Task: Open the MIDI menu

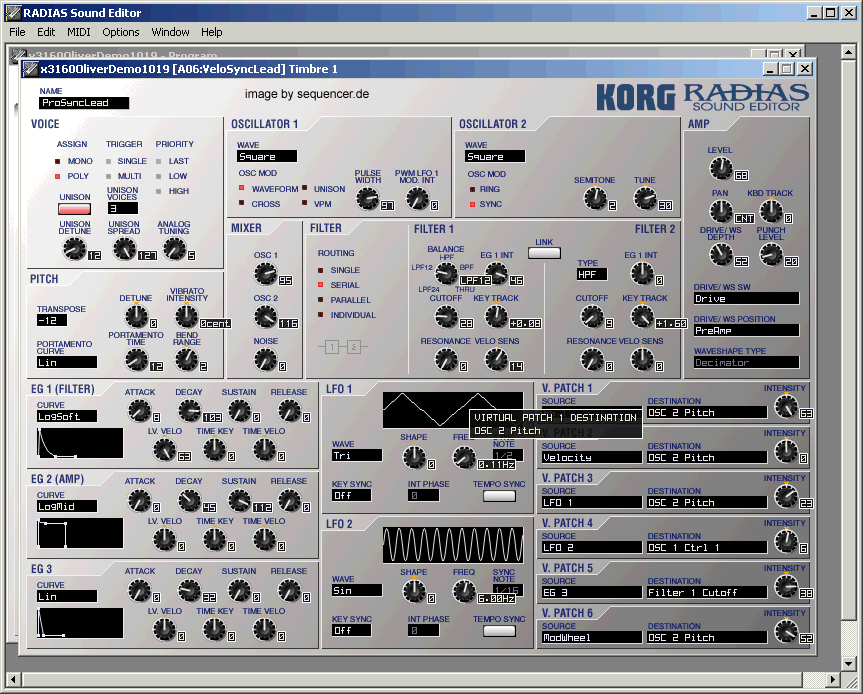Action: click(x=79, y=32)
